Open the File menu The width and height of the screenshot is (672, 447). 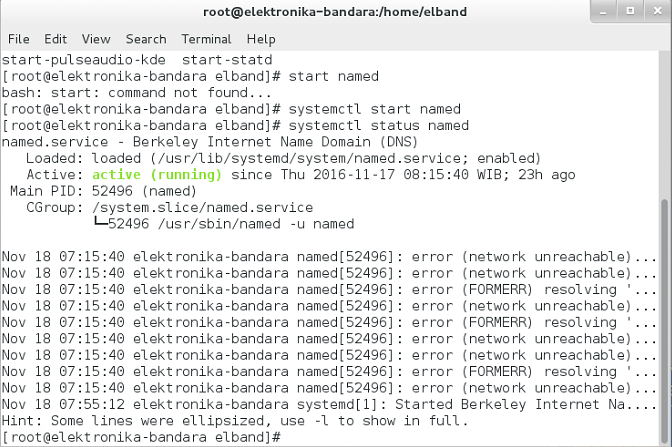click(x=19, y=39)
